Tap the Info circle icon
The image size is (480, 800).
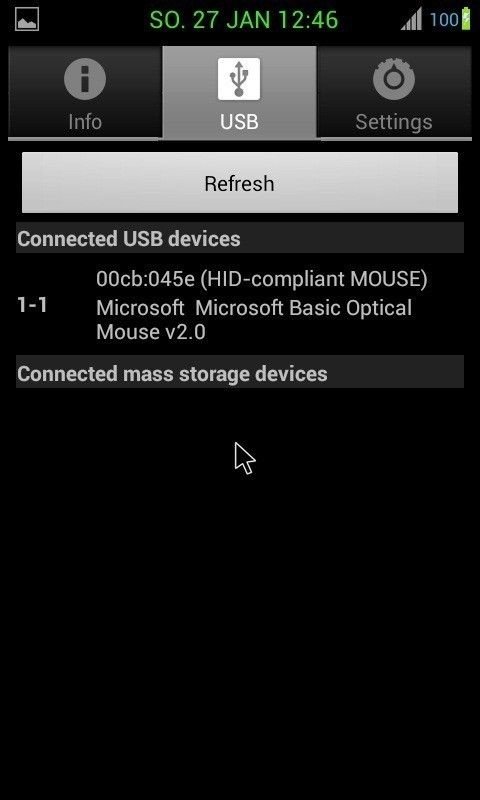85,79
